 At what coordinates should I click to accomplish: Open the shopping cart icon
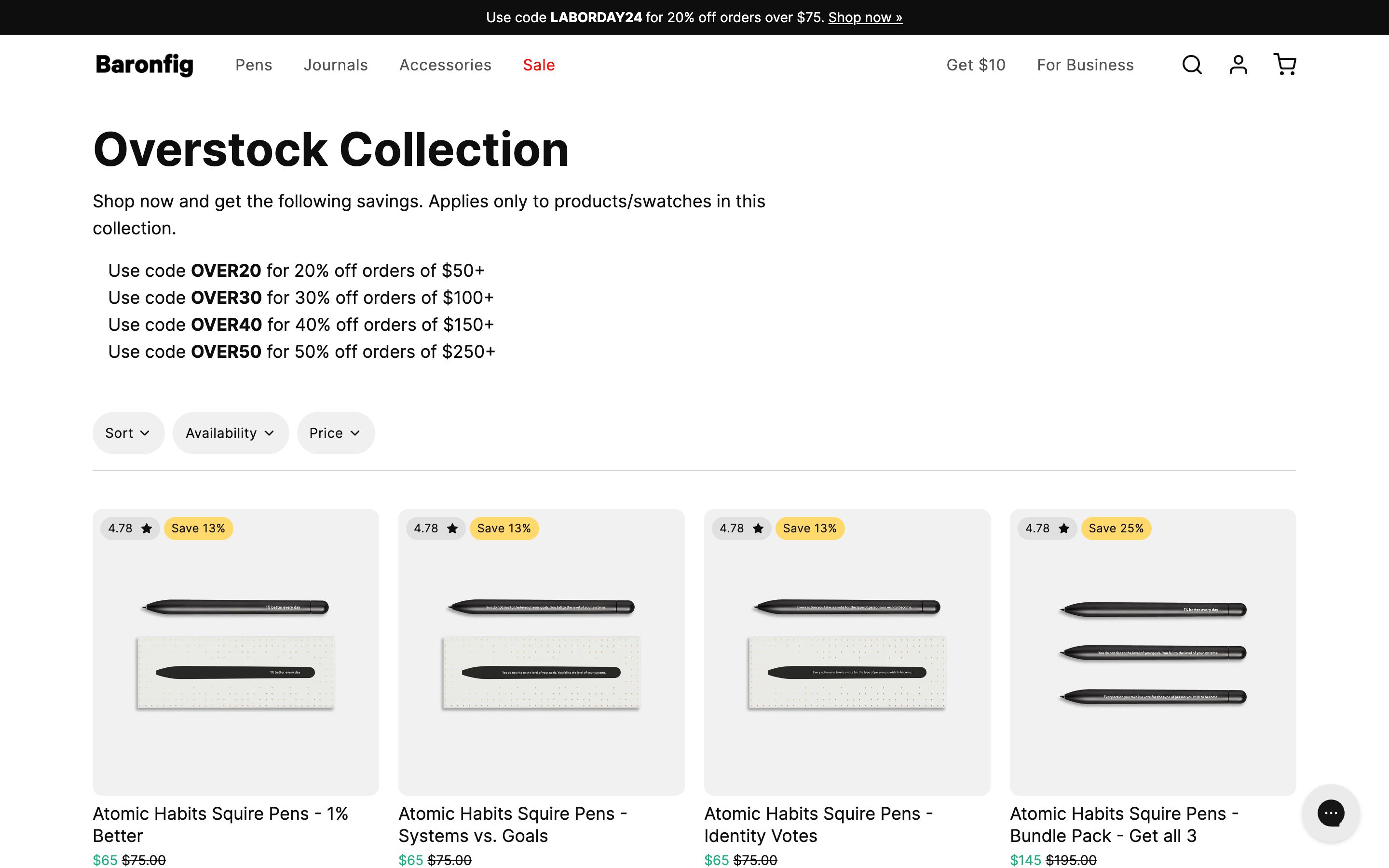pyautogui.click(x=1284, y=65)
